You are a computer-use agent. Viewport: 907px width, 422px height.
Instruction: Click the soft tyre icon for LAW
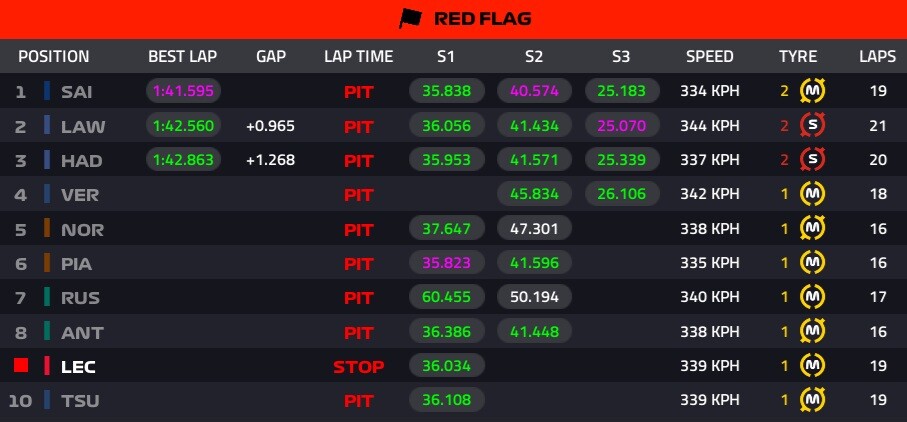(x=814, y=126)
